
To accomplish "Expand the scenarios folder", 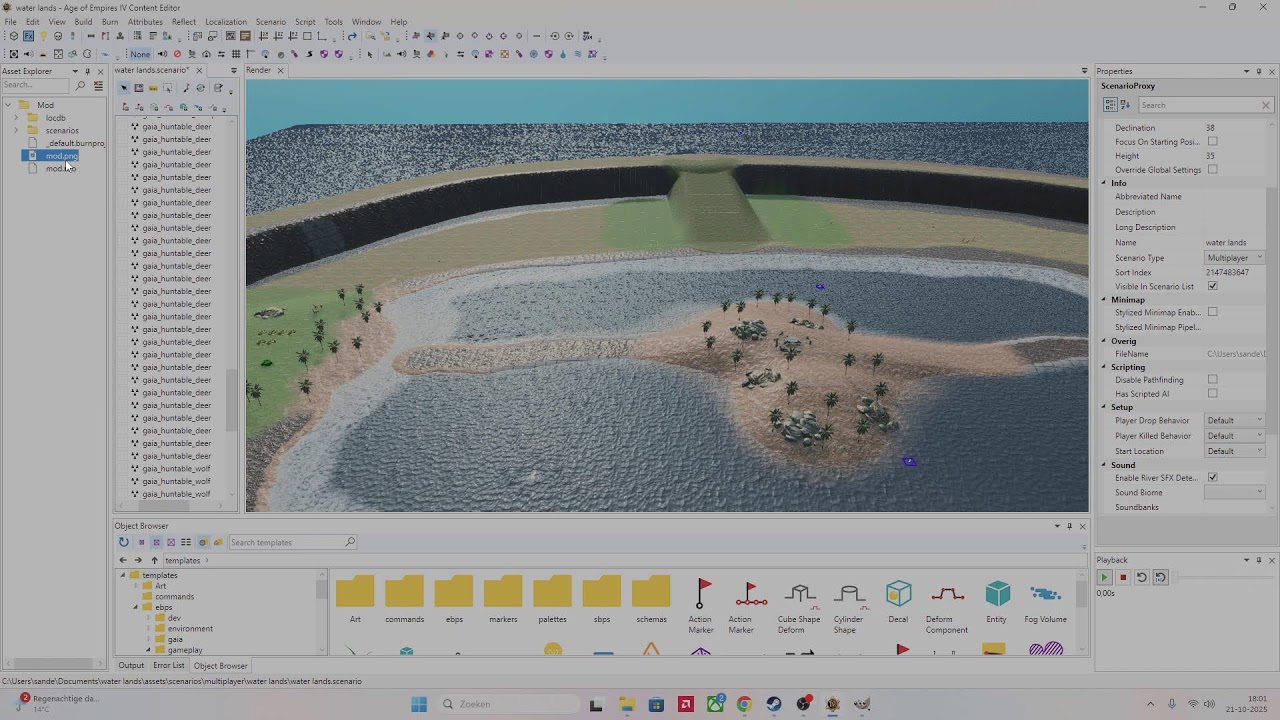I will 16,130.
